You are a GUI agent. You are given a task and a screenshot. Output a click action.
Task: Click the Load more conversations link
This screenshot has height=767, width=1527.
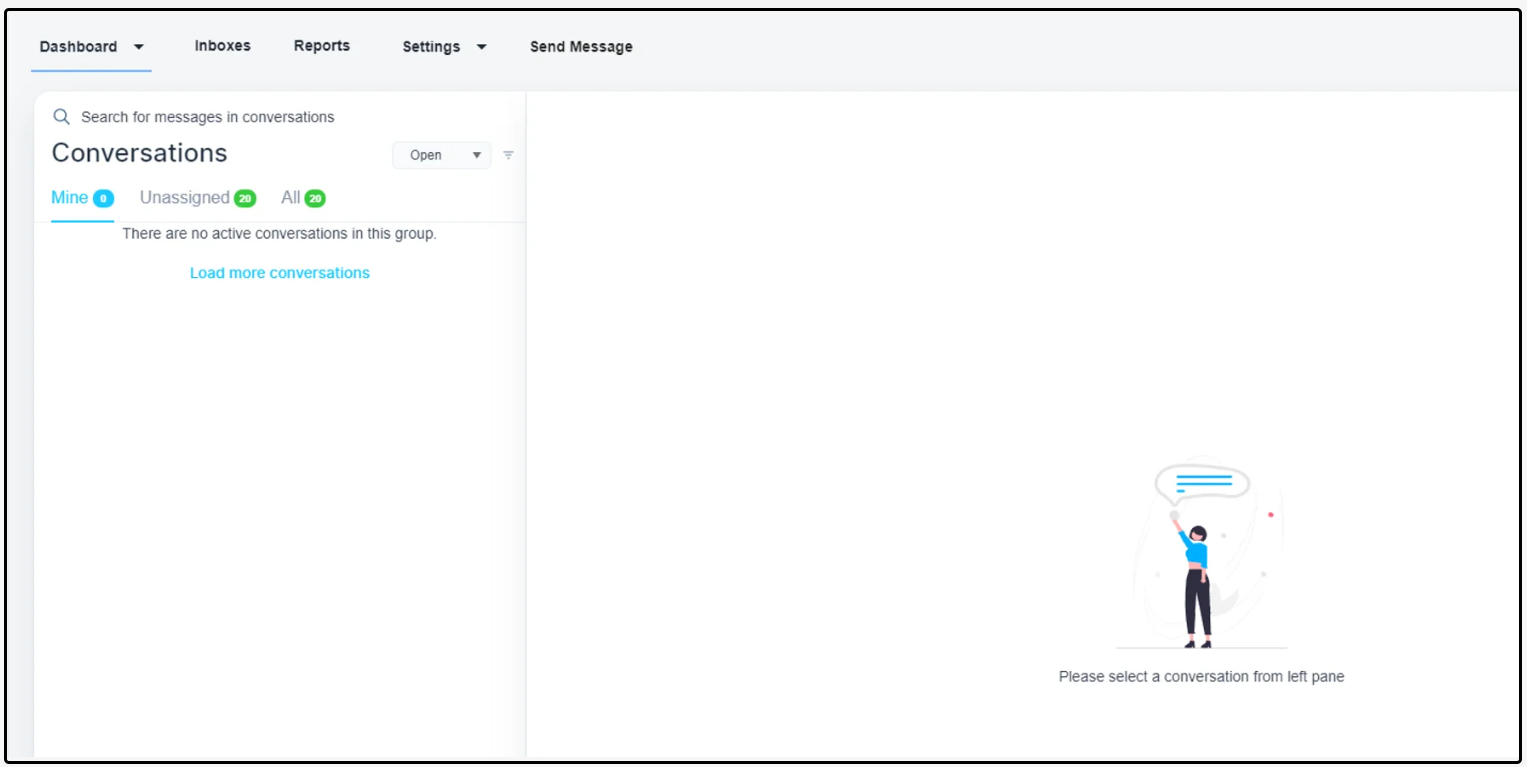coord(279,273)
